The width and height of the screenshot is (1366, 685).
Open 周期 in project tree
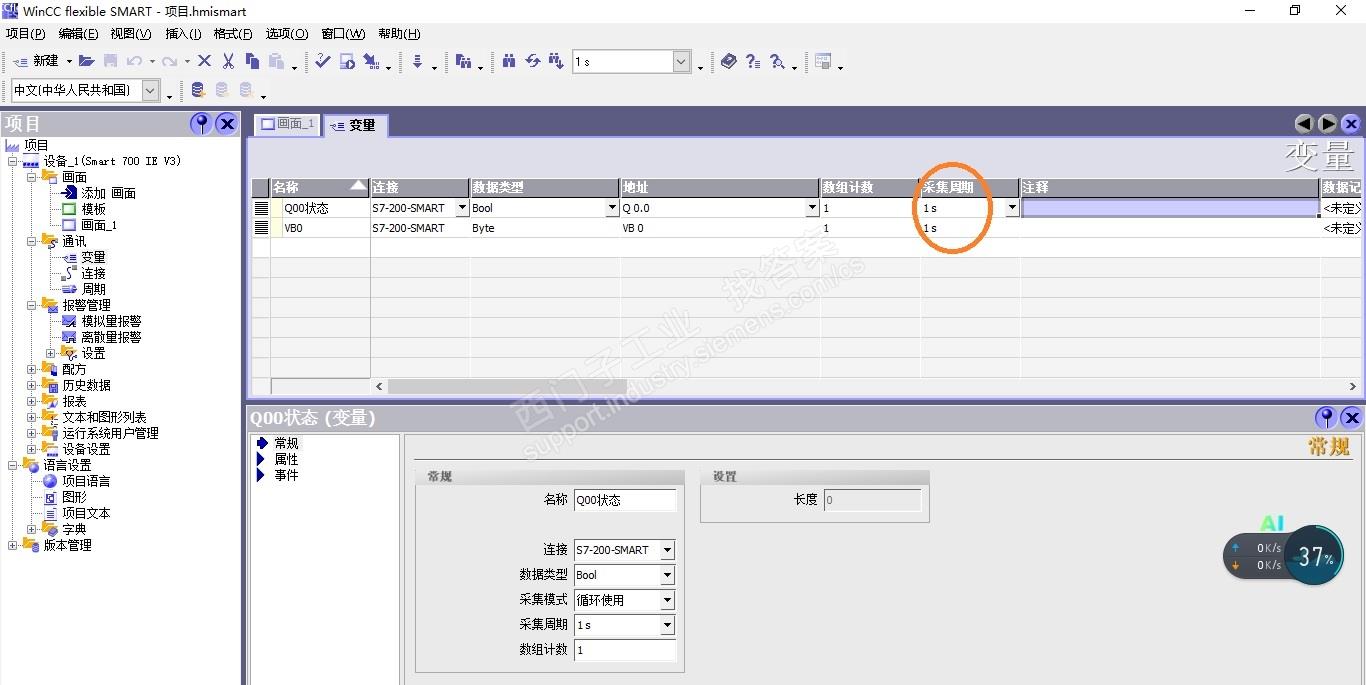click(x=93, y=289)
